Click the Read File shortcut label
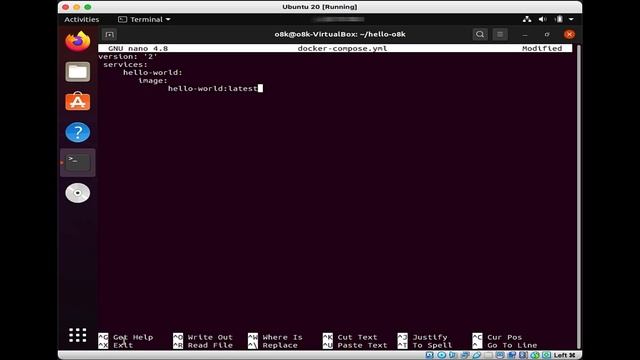640x360 pixels. pyautogui.click(x=210, y=345)
